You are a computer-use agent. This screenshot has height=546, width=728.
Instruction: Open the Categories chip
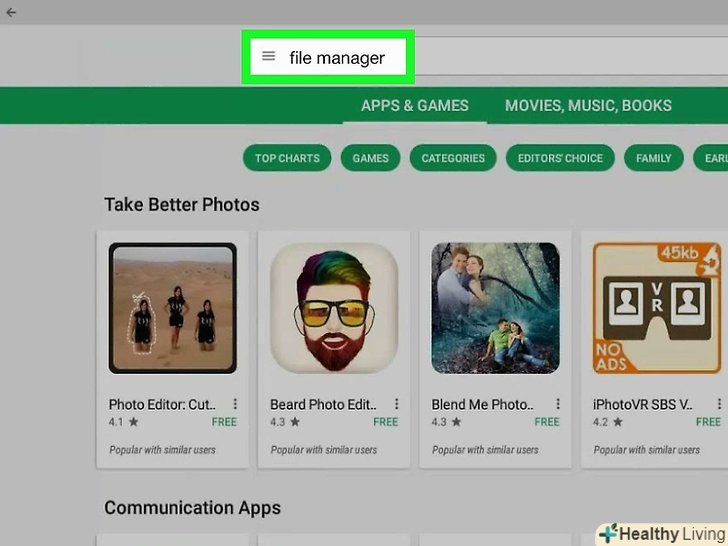tap(453, 158)
